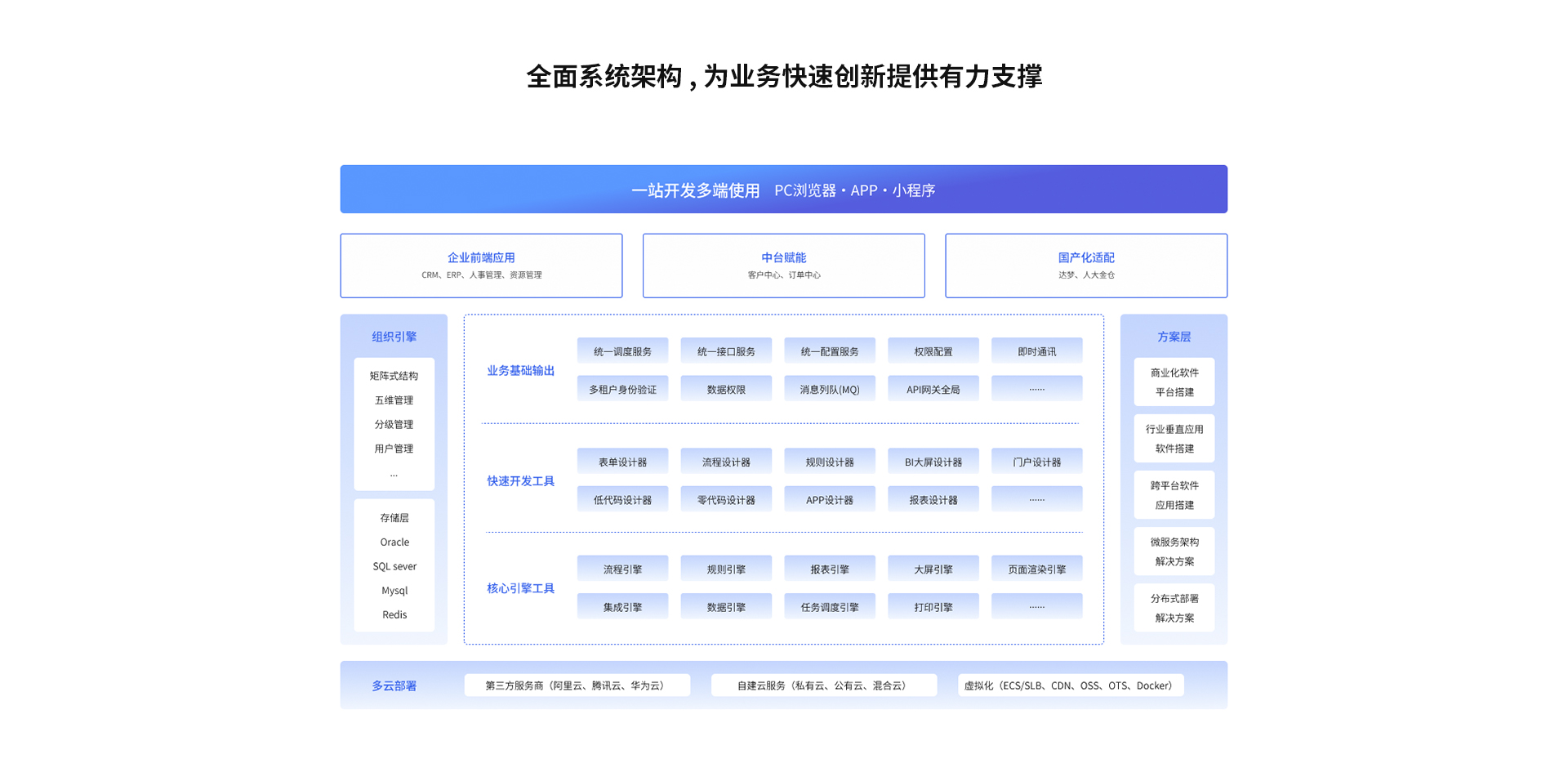The width and height of the screenshot is (1568, 768).
Task: Click 商业化软件平台搭建 card
Action: (x=1174, y=382)
